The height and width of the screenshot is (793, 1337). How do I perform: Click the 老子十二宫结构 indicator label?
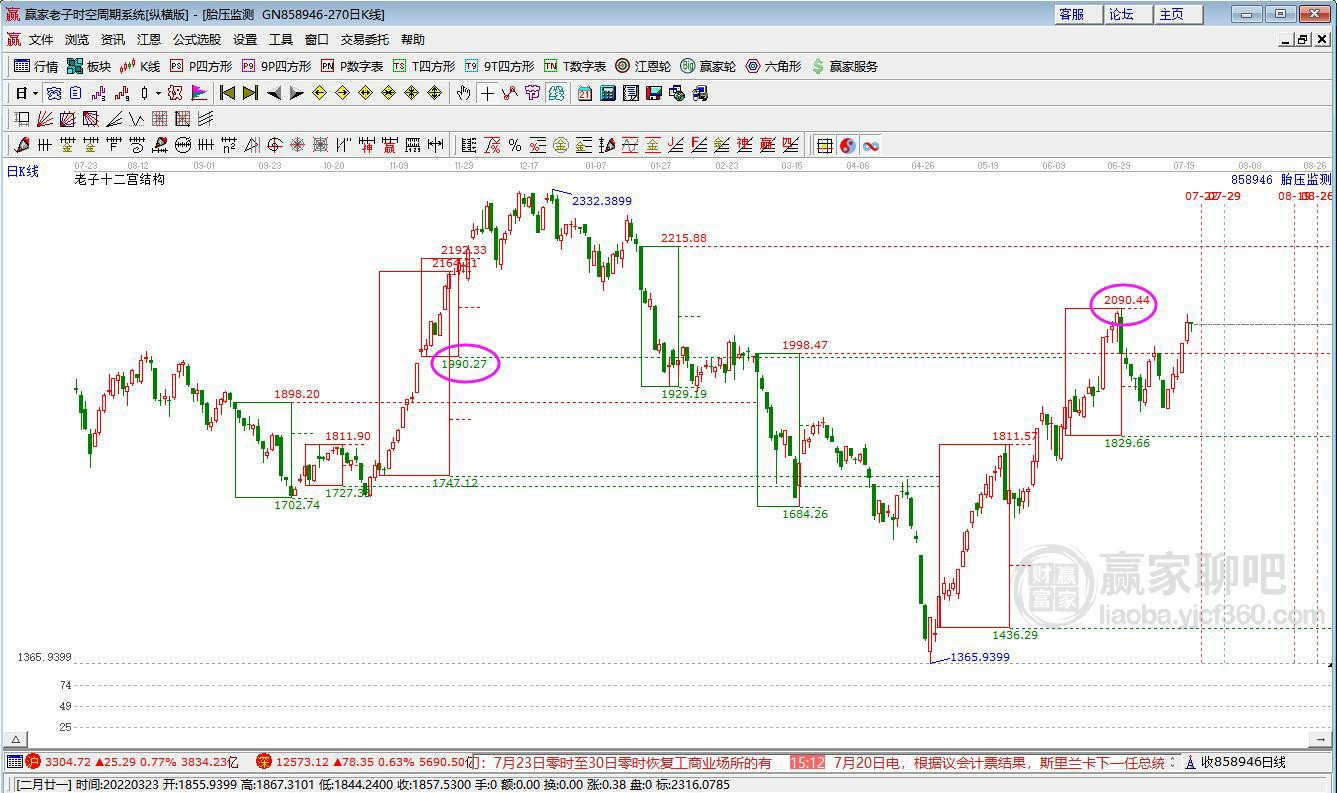[x=119, y=180]
